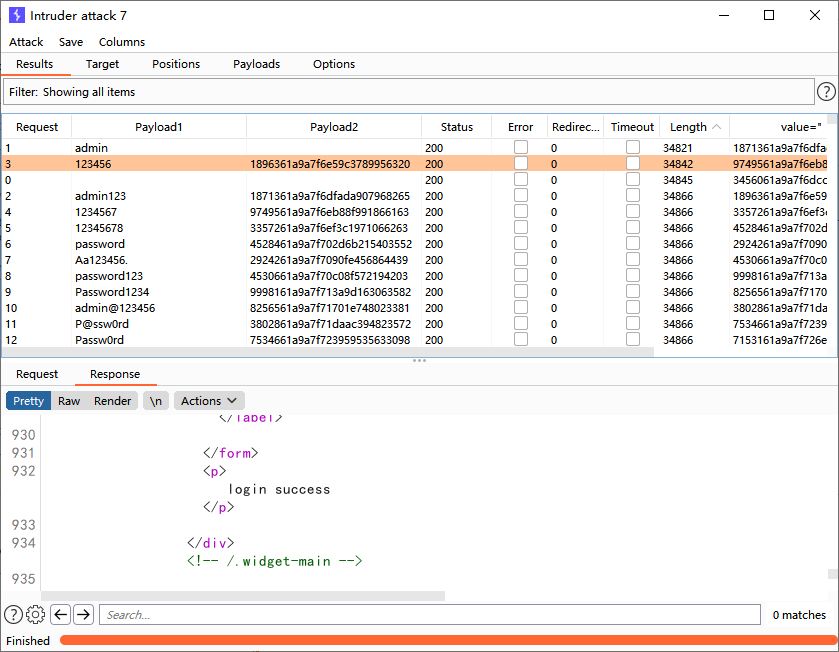Toggle the \n non-printable characters button

[x=156, y=401]
